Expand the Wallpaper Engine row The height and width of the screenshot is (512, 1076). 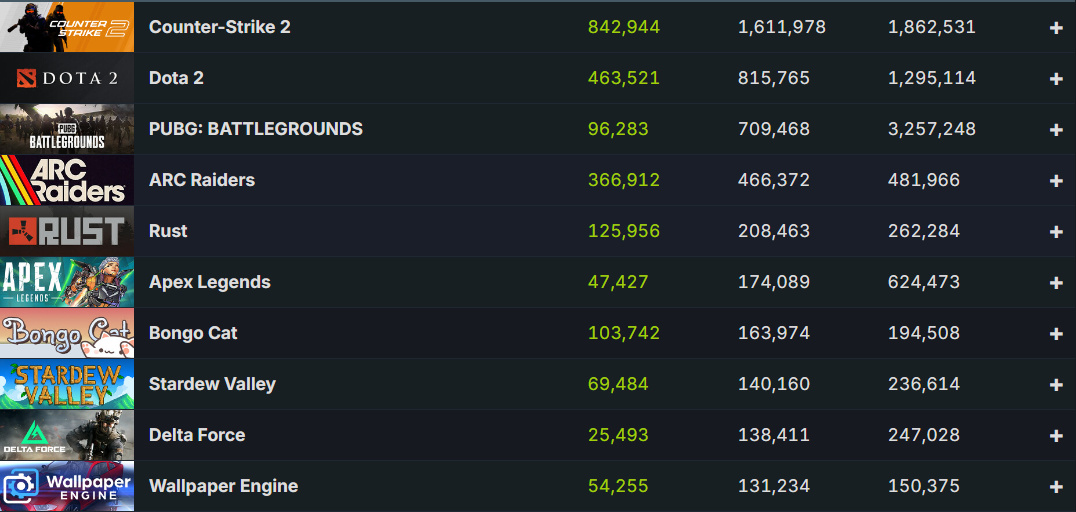(x=1056, y=487)
